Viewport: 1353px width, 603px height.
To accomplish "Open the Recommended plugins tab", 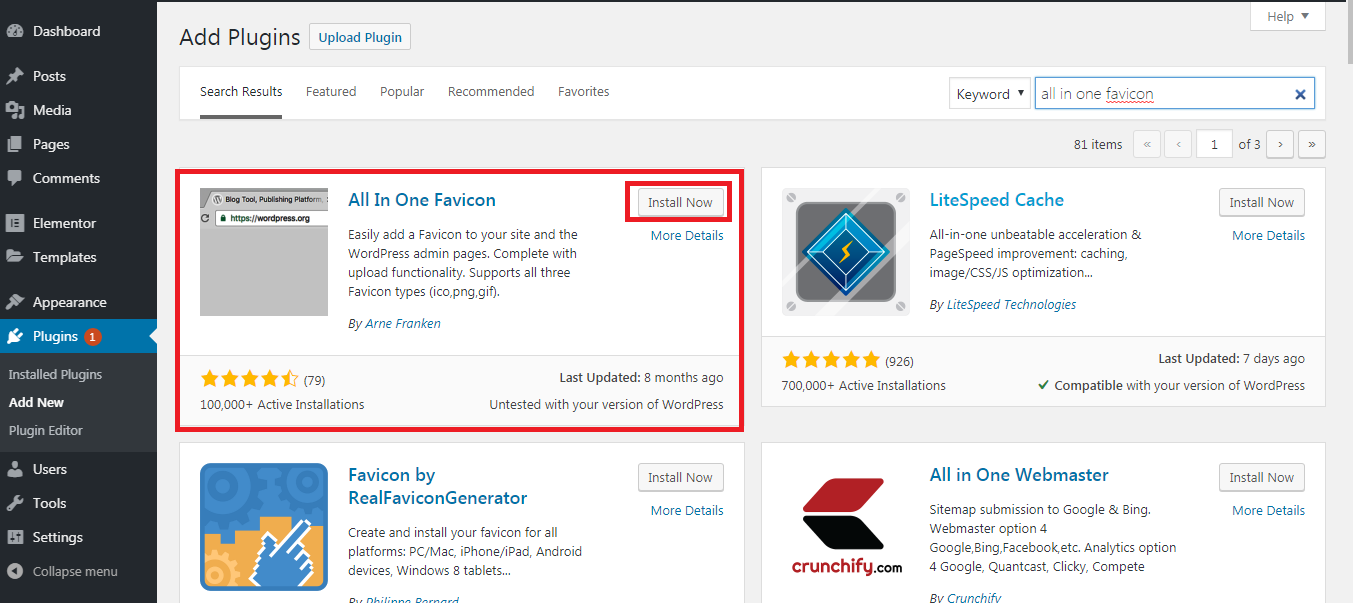I will click(491, 91).
